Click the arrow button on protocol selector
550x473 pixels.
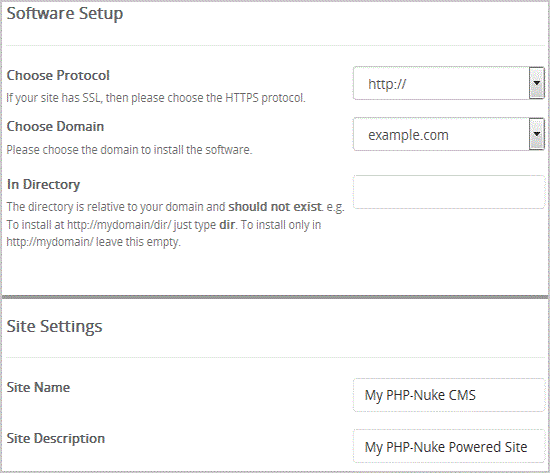(x=537, y=84)
